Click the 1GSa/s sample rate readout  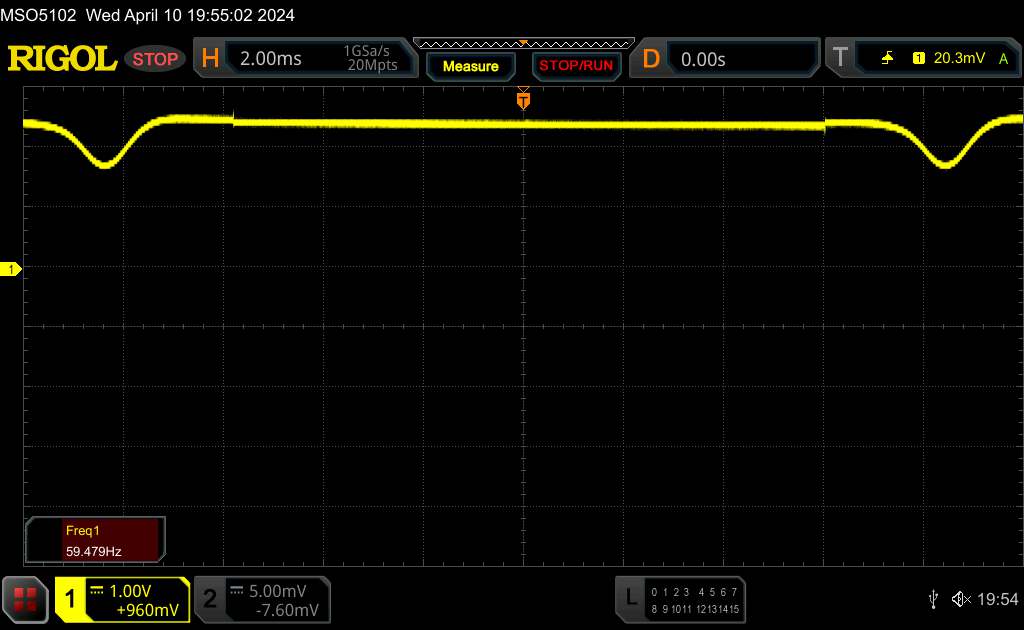click(366, 51)
